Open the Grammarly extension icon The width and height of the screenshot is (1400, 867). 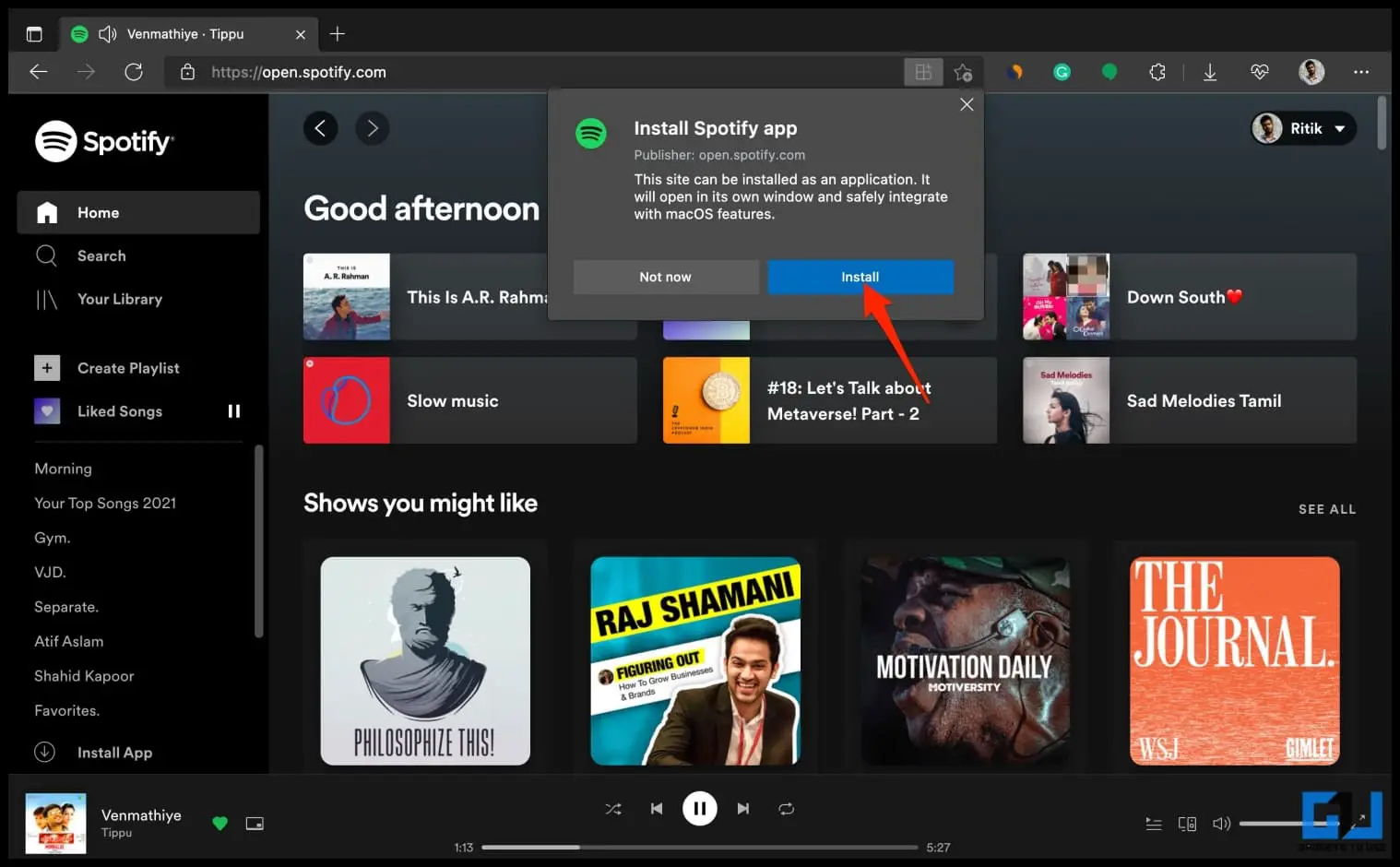pos(1062,72)
